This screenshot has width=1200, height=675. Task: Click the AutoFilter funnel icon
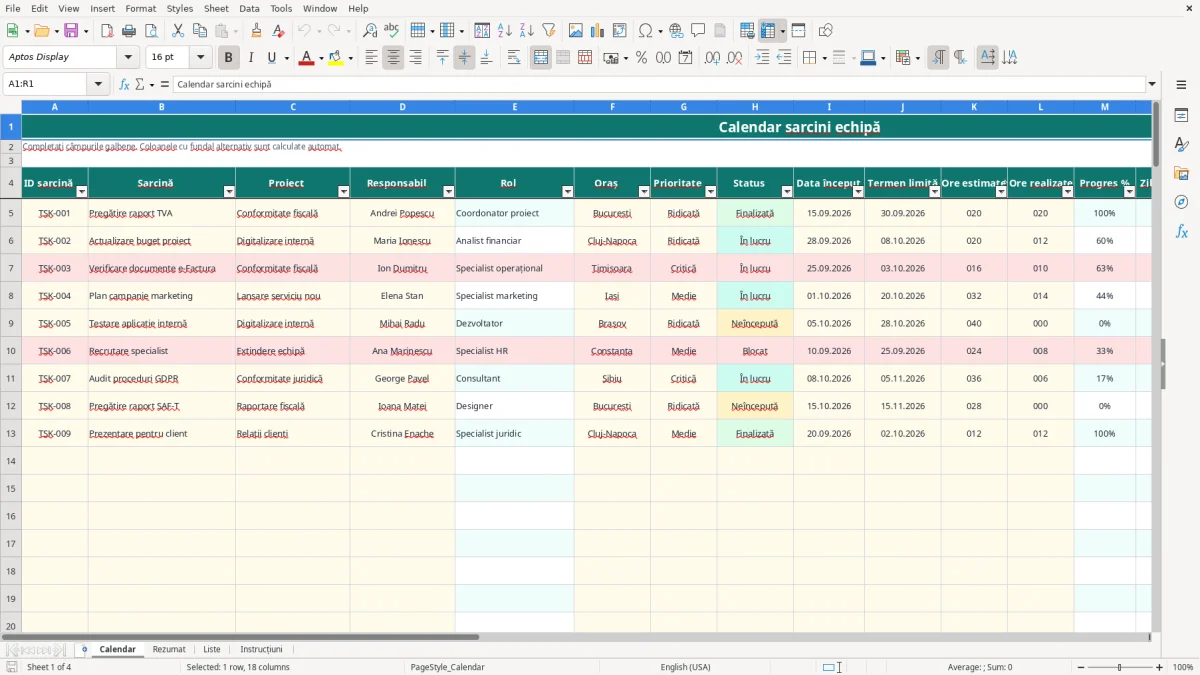[x=548, y=31]
